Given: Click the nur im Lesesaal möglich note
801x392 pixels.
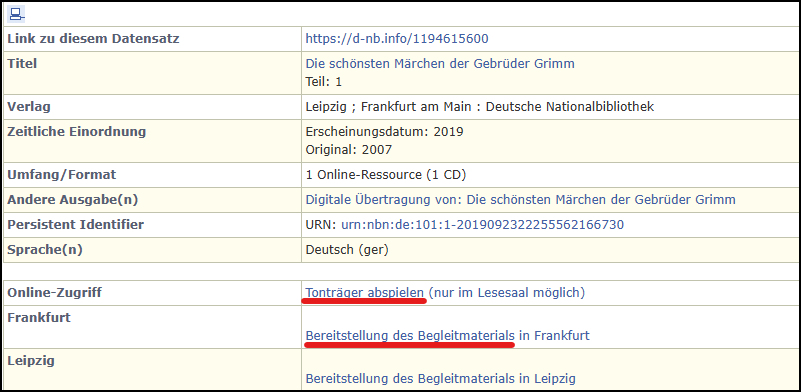Looking at the screenshot, I should click(x=506, y=292).
